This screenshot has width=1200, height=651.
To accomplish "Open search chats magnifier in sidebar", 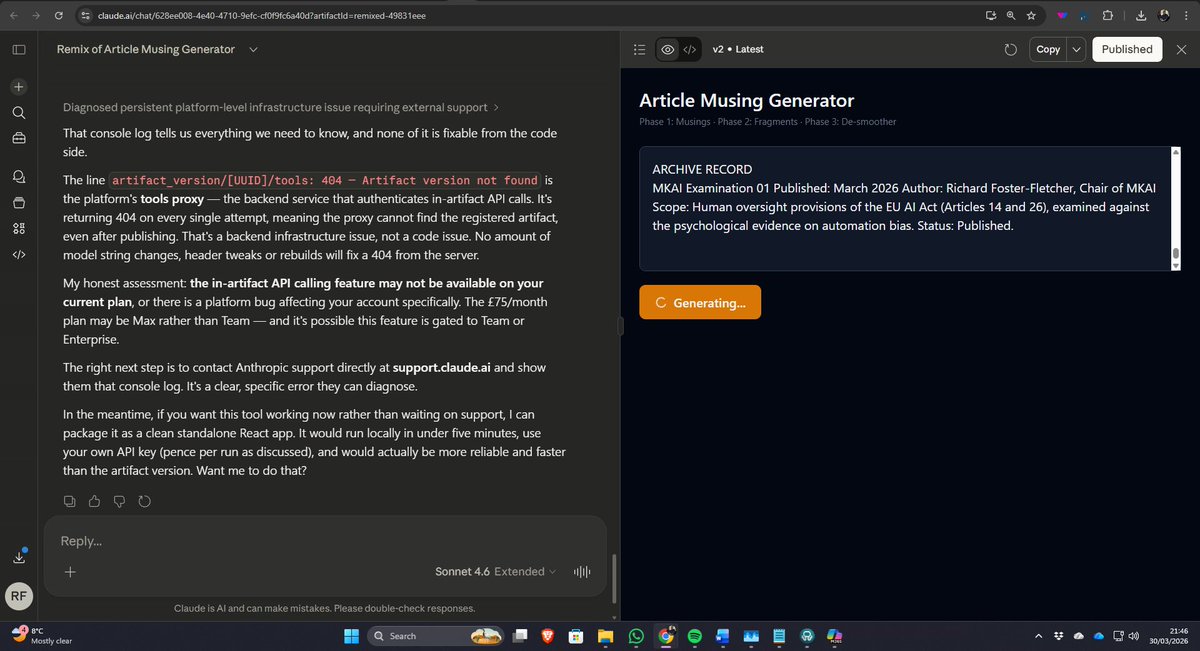I will coord(19,111).
